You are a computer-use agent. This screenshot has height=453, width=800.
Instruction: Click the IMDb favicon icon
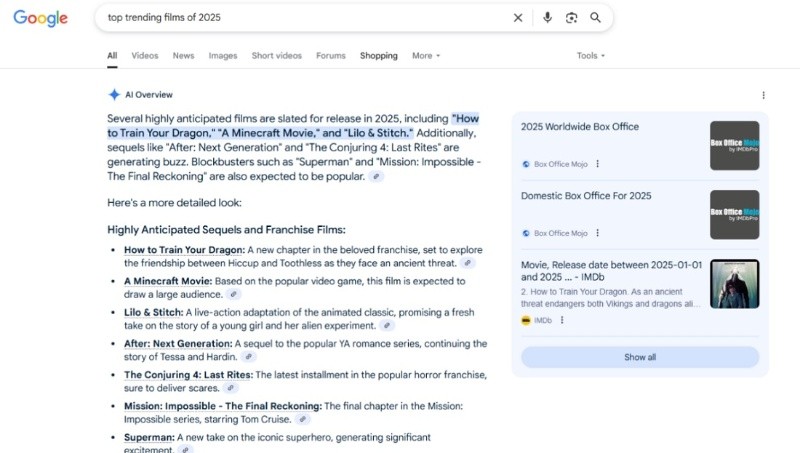(x=526, y=320)
